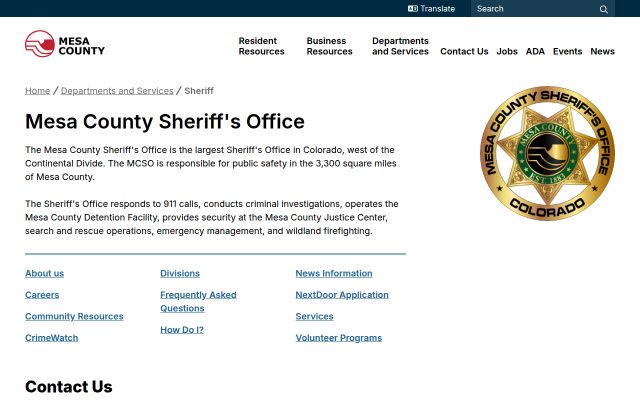Click the 'Mesa County Sheriff's Office' heading
640x400 pixels.
click(x=165, y=122)
